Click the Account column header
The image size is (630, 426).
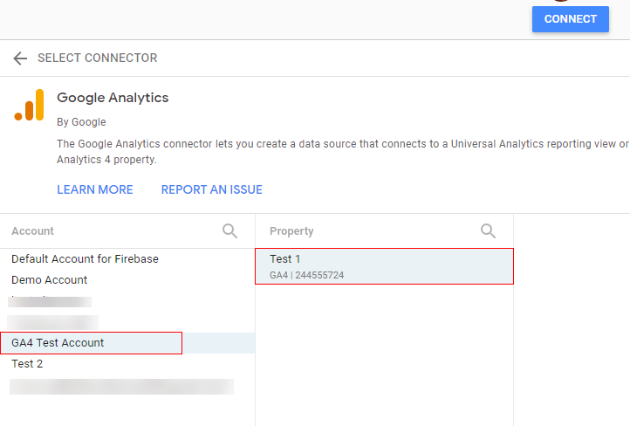coord(33,231)
